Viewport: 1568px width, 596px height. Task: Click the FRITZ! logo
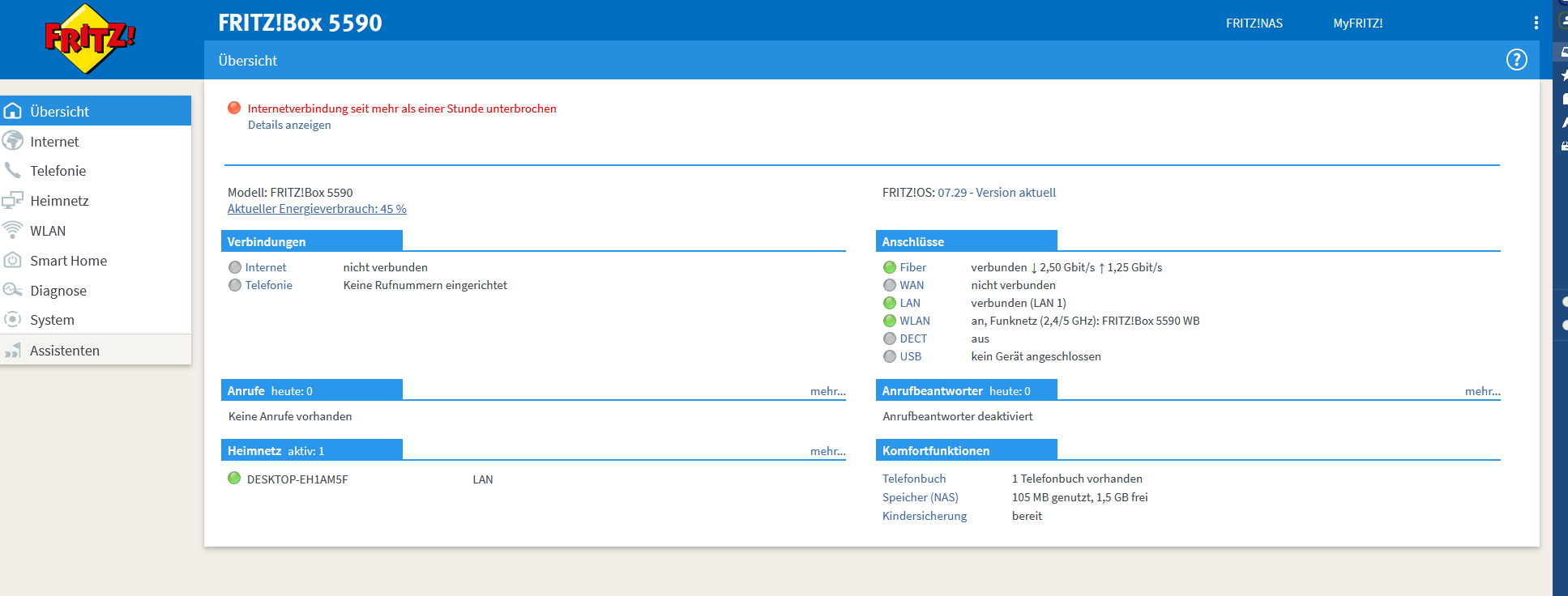[x=89, y=38]
